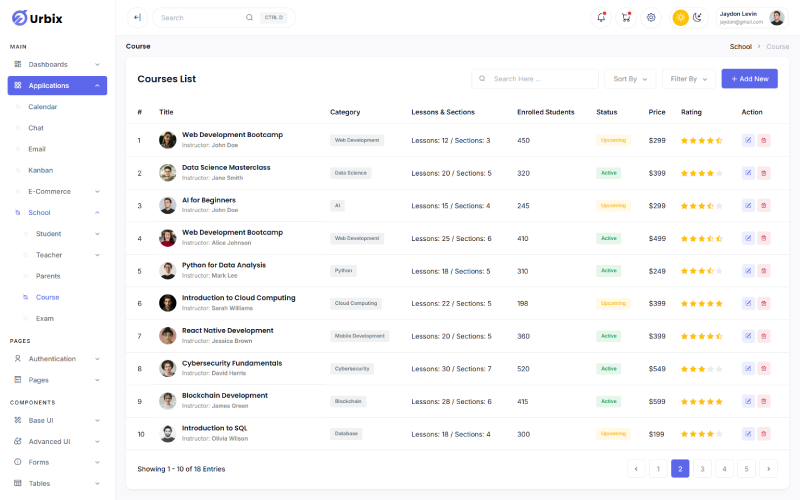Open the shopping cart icon
Image resolution: width=800 pixels, height=500 pixels.
[x=626, y=17]
